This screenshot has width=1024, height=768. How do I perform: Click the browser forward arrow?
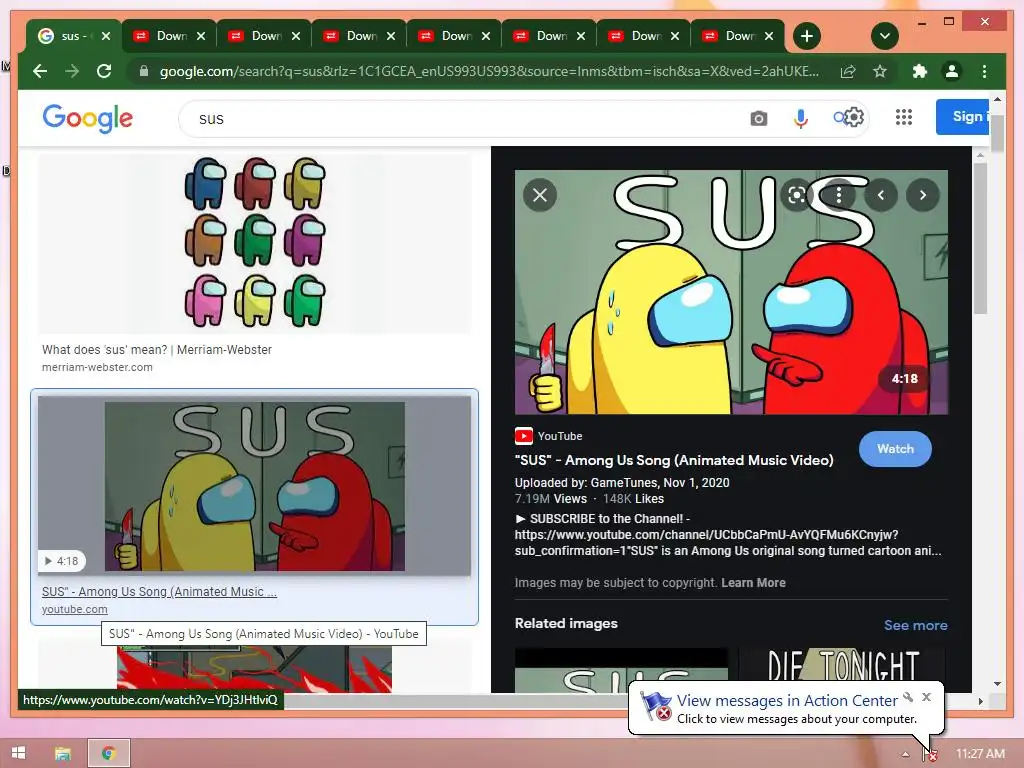72,71
